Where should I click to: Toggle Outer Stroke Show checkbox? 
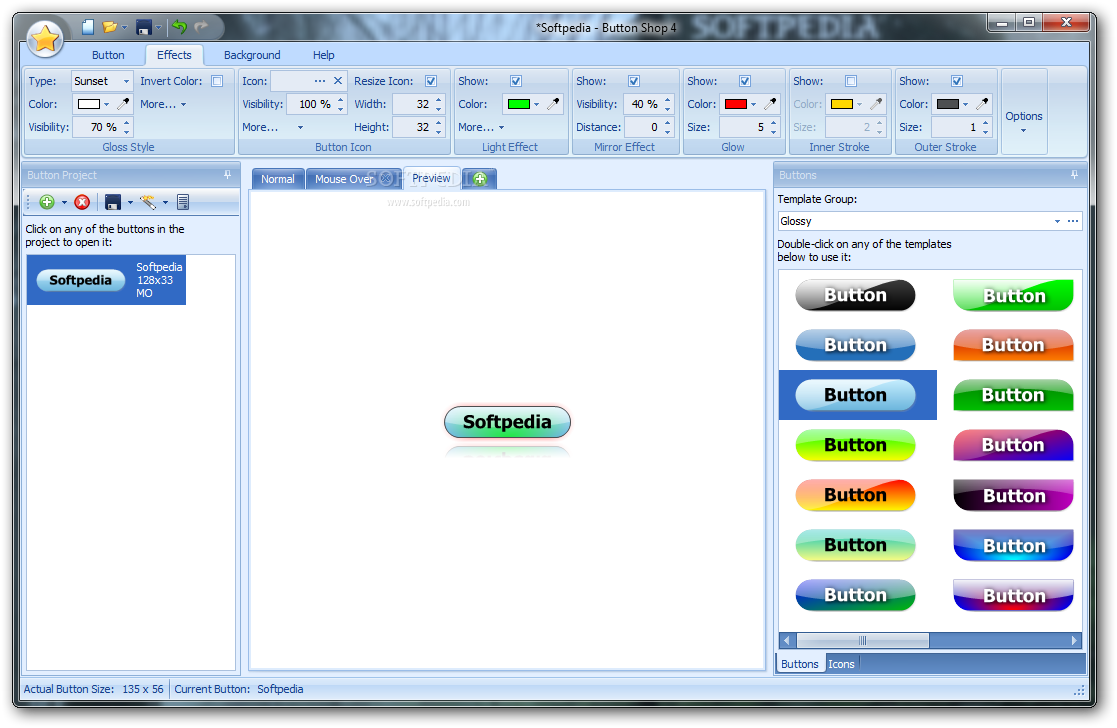[957, 81]
